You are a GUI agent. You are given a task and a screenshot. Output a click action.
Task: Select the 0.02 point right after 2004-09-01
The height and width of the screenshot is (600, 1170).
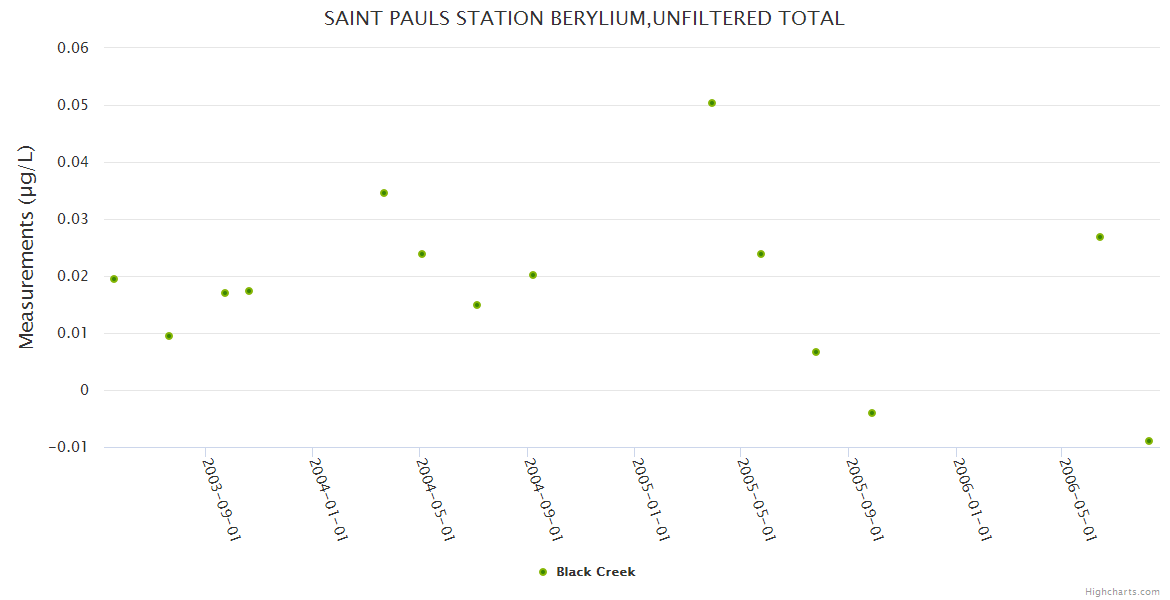(x=533, y=275)
